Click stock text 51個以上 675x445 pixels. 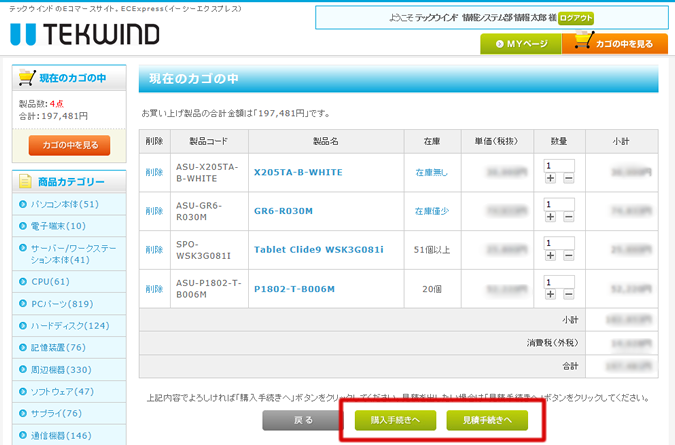[x=432, y=250]
